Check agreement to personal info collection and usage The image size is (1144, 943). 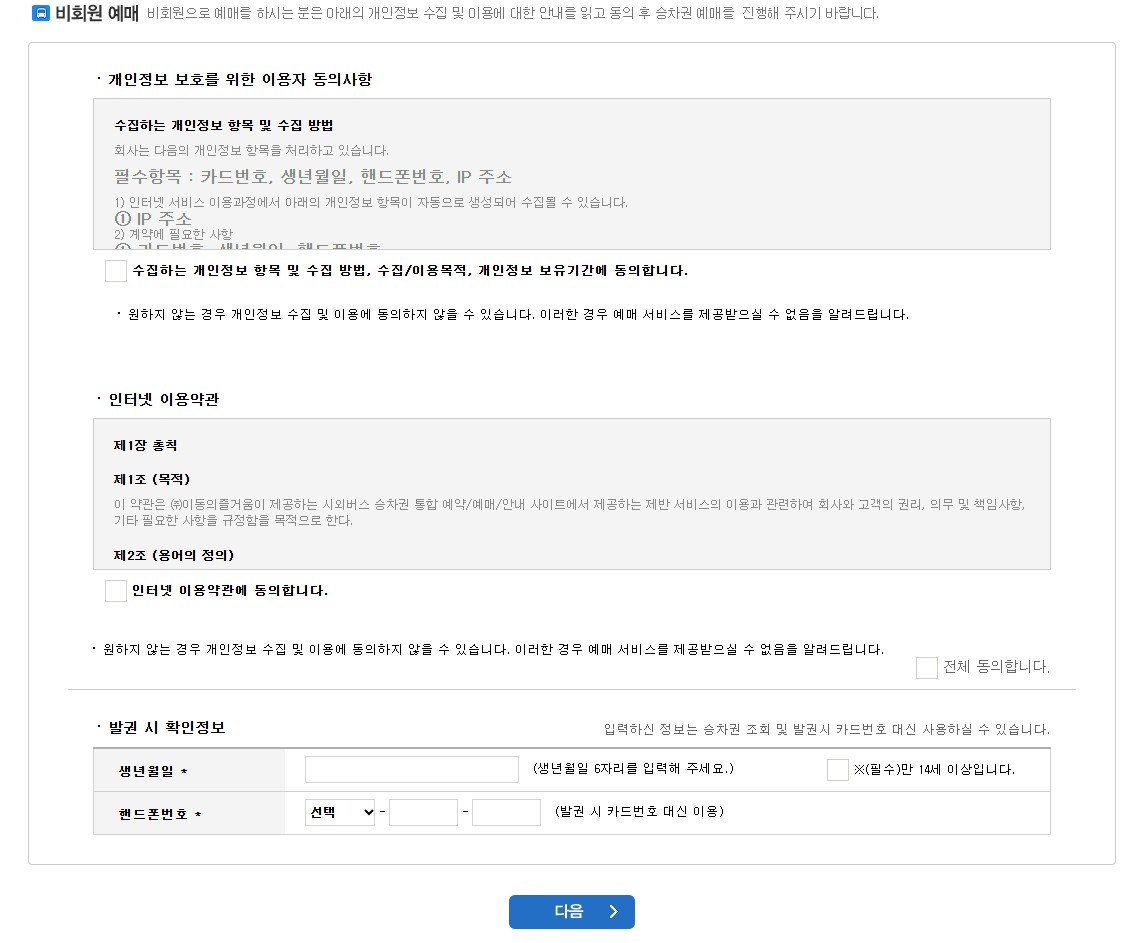[x=115, y=270]
